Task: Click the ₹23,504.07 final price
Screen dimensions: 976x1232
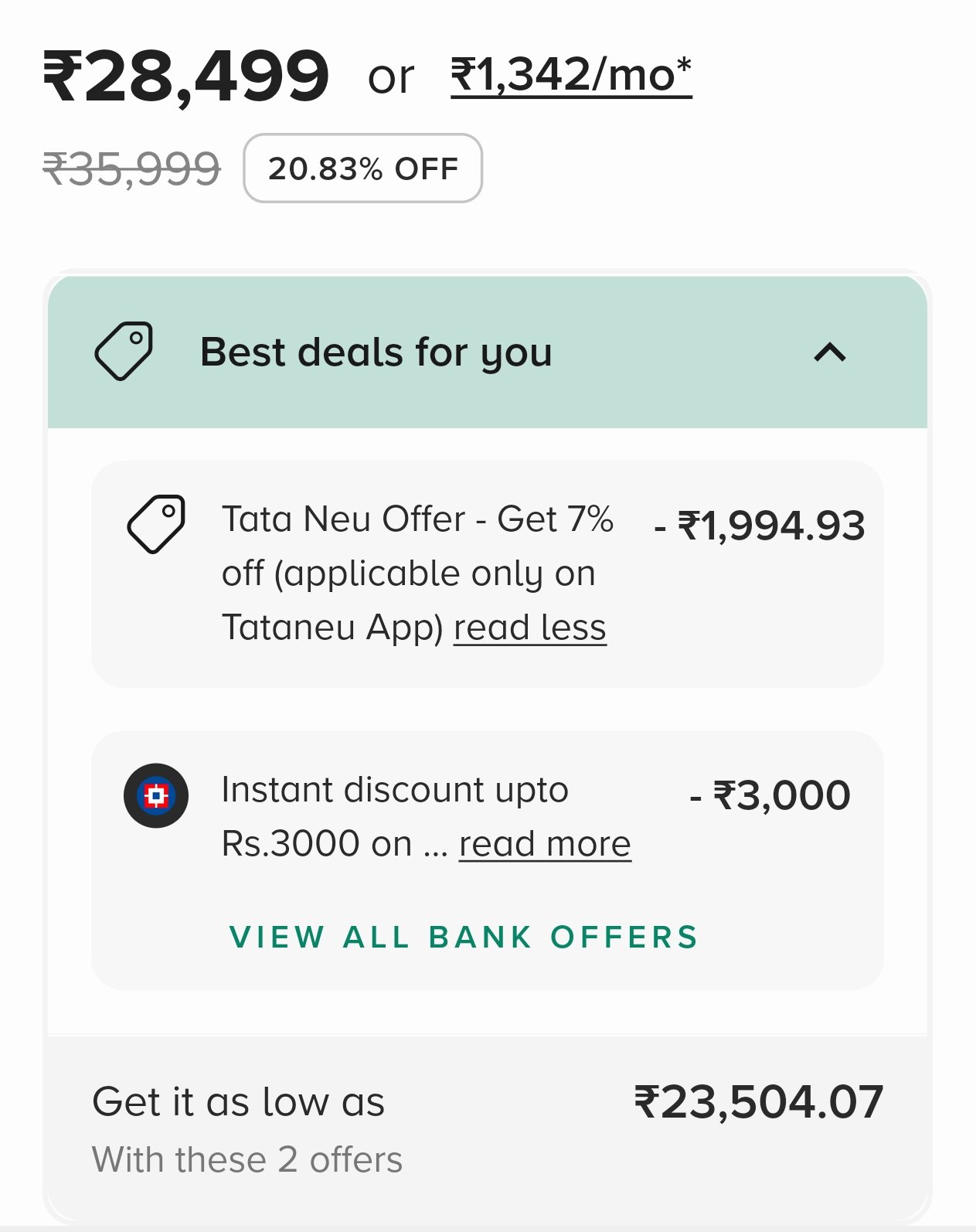Action: [x=758, y=1101]
